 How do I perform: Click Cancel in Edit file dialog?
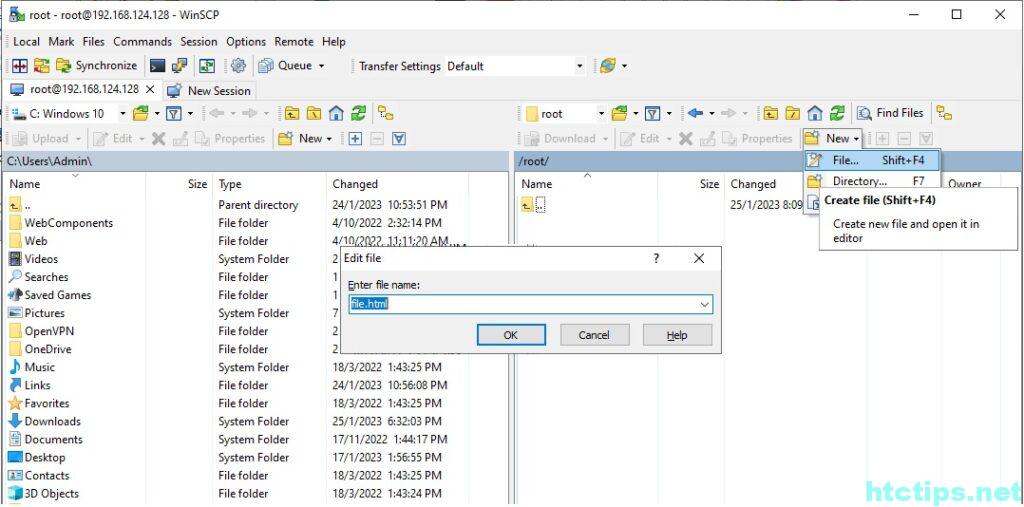tap(594, 335)
